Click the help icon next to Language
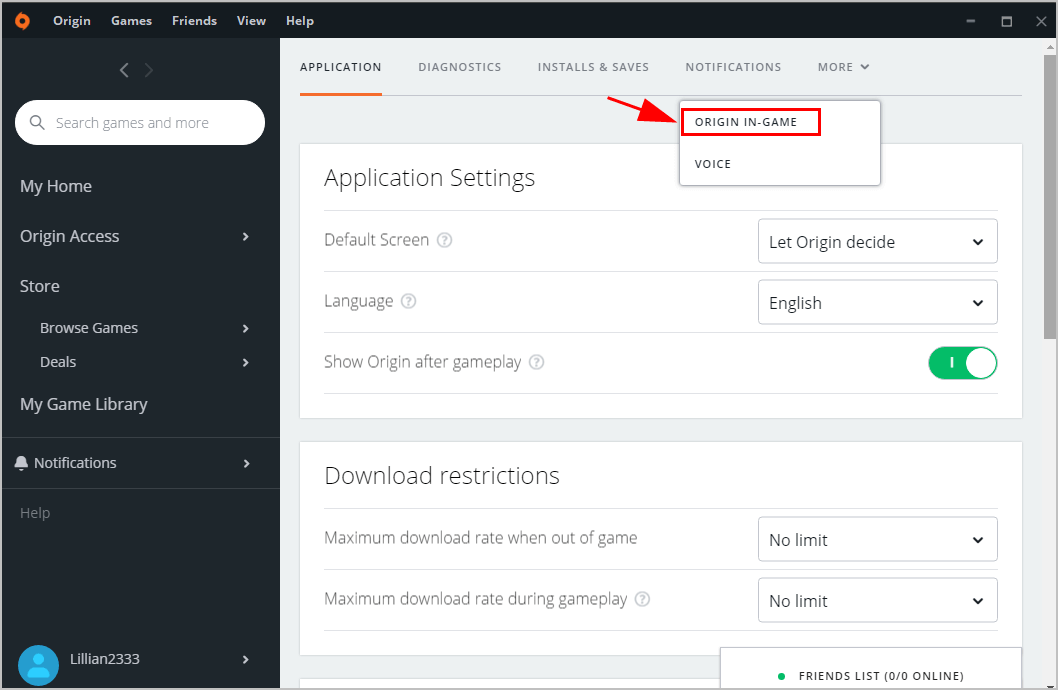Viewport: 1058px width, 690px height. point(409,302)
